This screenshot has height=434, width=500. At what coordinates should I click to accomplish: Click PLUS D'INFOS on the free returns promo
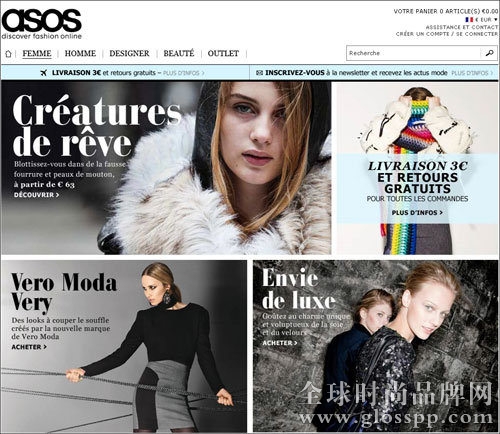coord(417,212)
